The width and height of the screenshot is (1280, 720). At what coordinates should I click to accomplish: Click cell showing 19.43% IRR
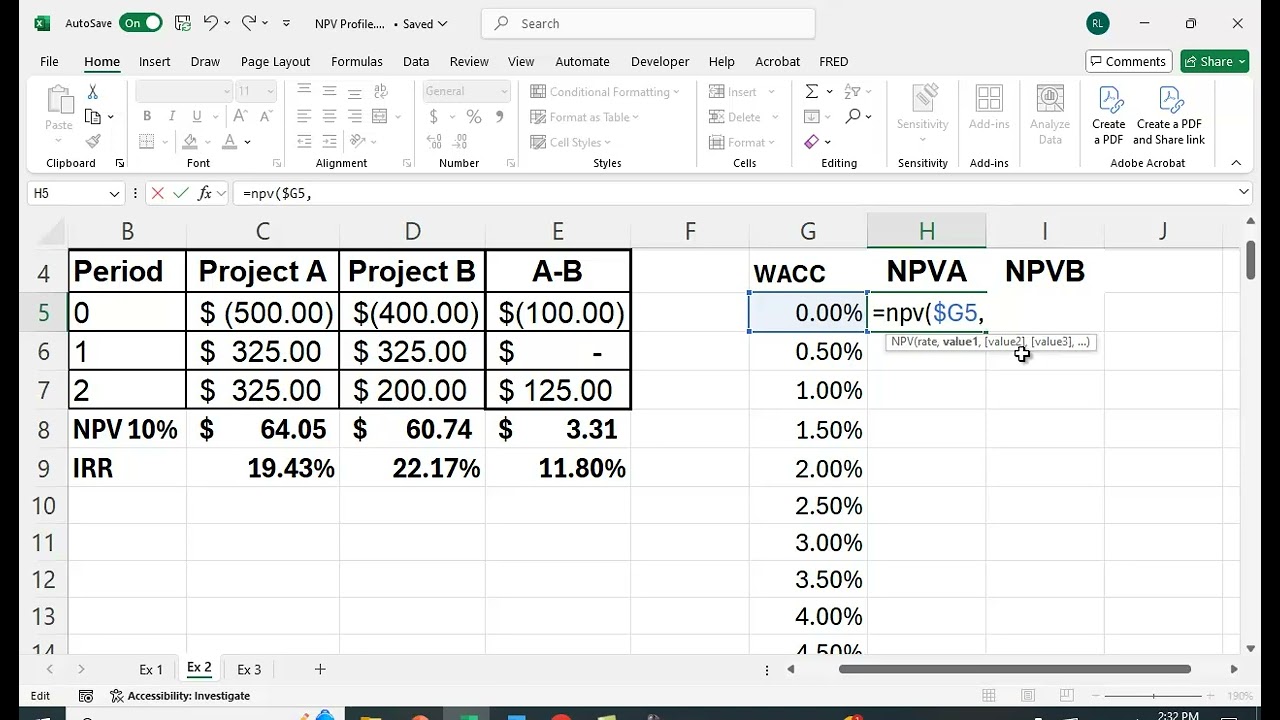pyautogui.click(x=263, y=468)
